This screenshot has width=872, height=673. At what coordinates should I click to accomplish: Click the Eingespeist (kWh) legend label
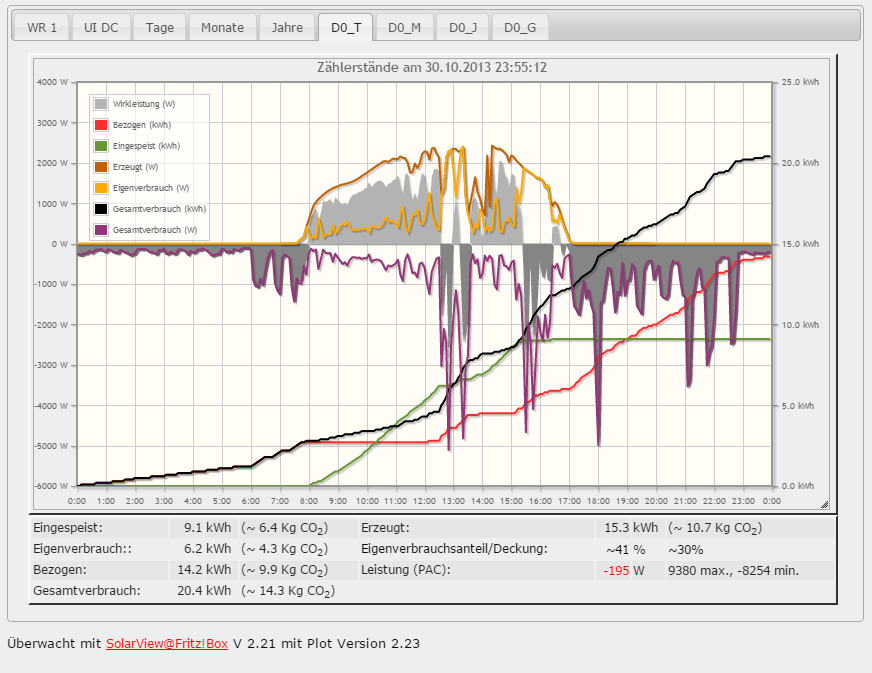146,146
